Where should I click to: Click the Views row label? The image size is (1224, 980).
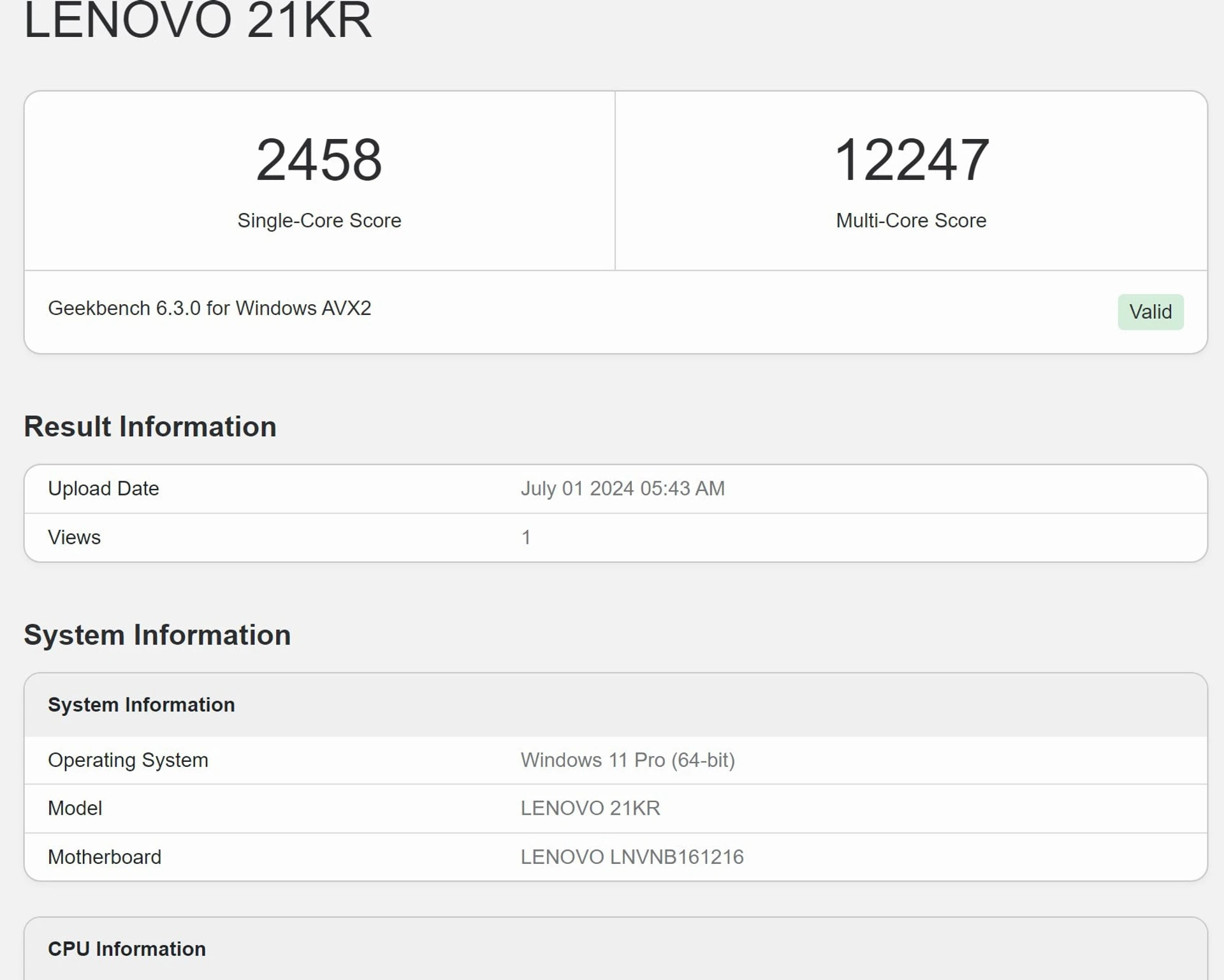pos(74,538)
